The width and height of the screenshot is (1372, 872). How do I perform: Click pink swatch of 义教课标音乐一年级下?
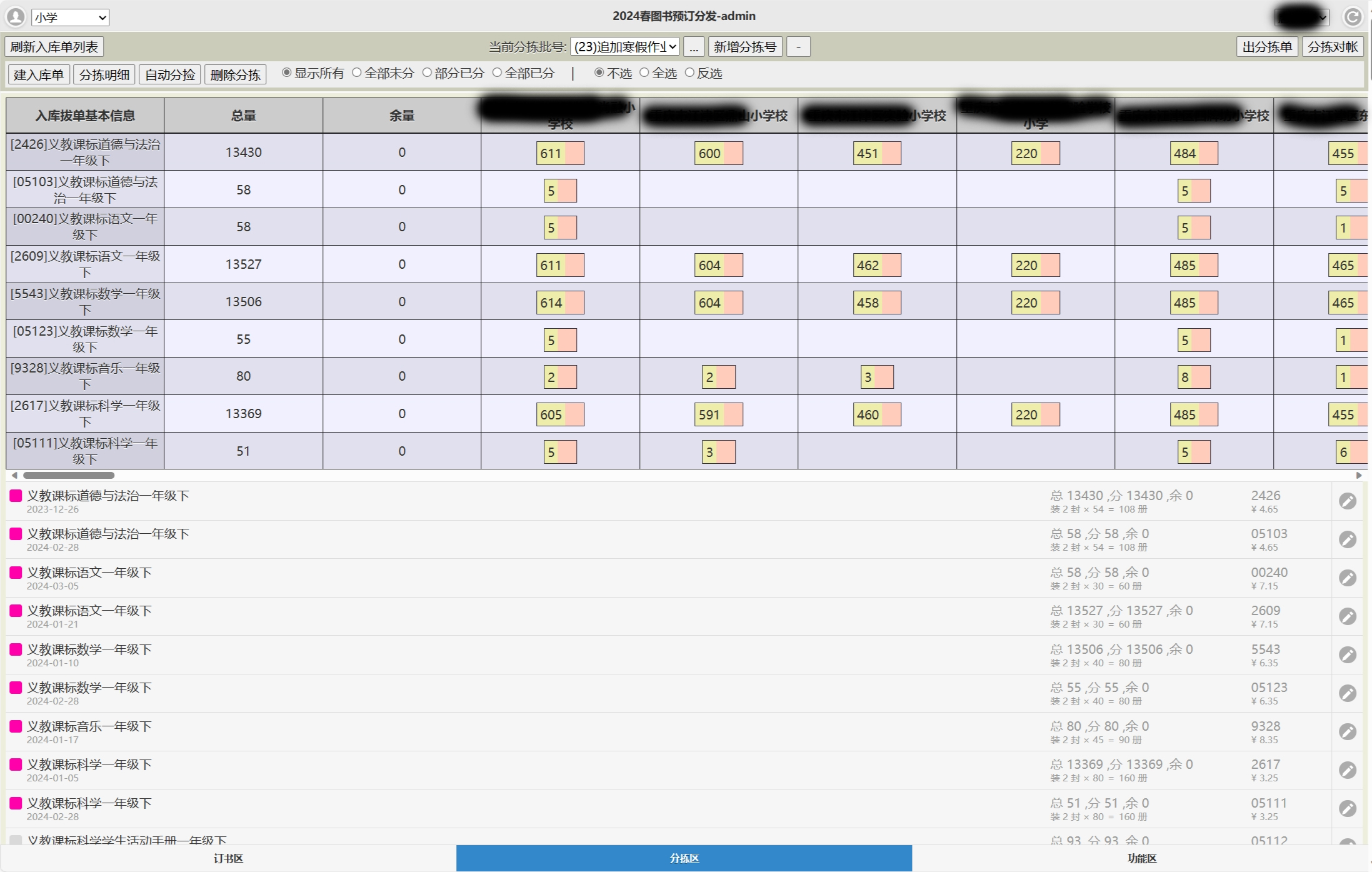[16, 726]
